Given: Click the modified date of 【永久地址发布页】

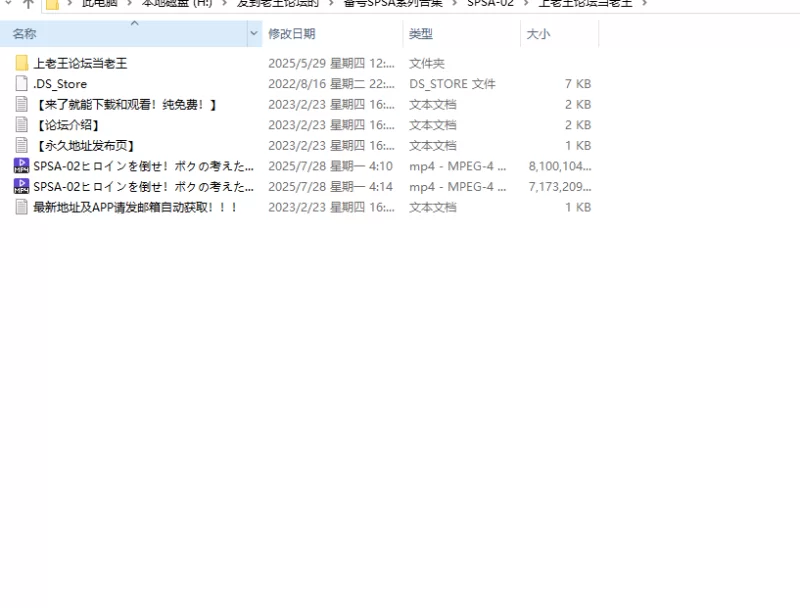Looking at the screenshot, I should pyautogui.click(x=331, y=145).
